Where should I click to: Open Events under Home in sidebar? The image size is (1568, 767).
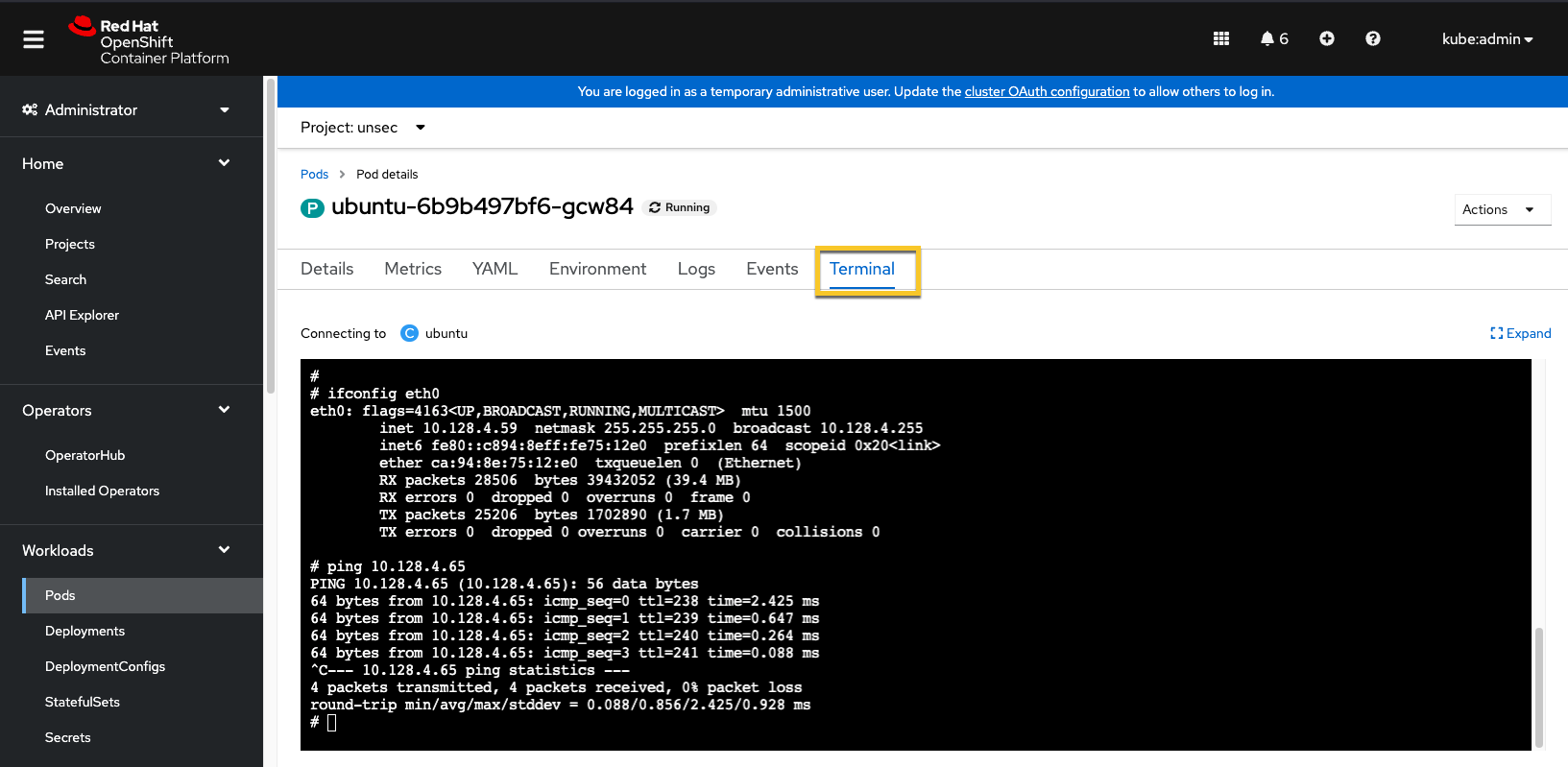(x=65, y=351)
